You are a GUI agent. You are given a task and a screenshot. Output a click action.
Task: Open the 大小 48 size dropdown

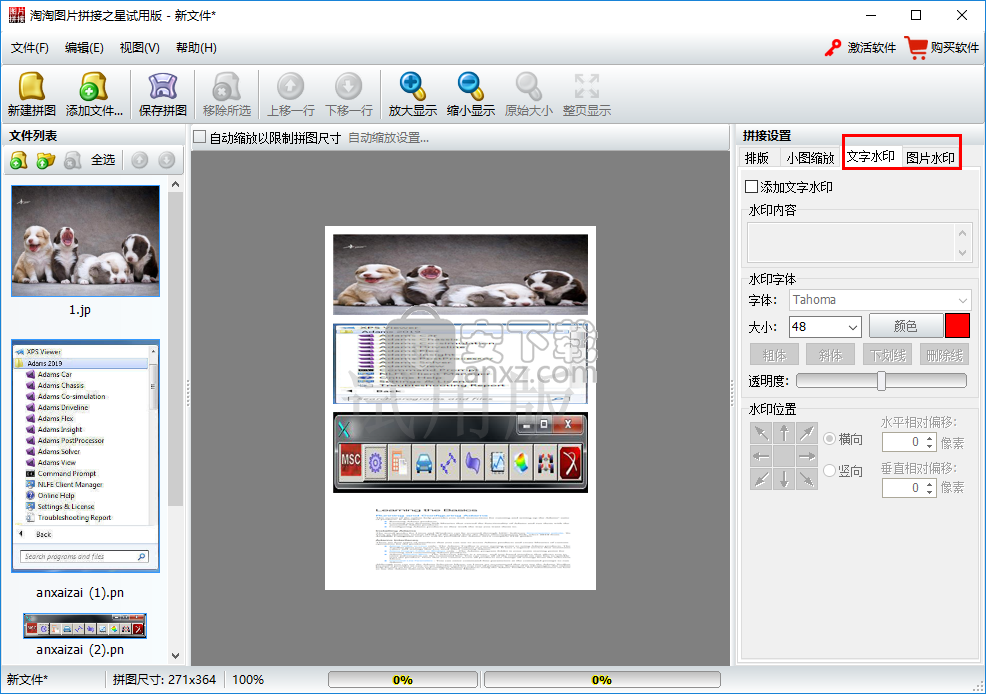[825, 327]
